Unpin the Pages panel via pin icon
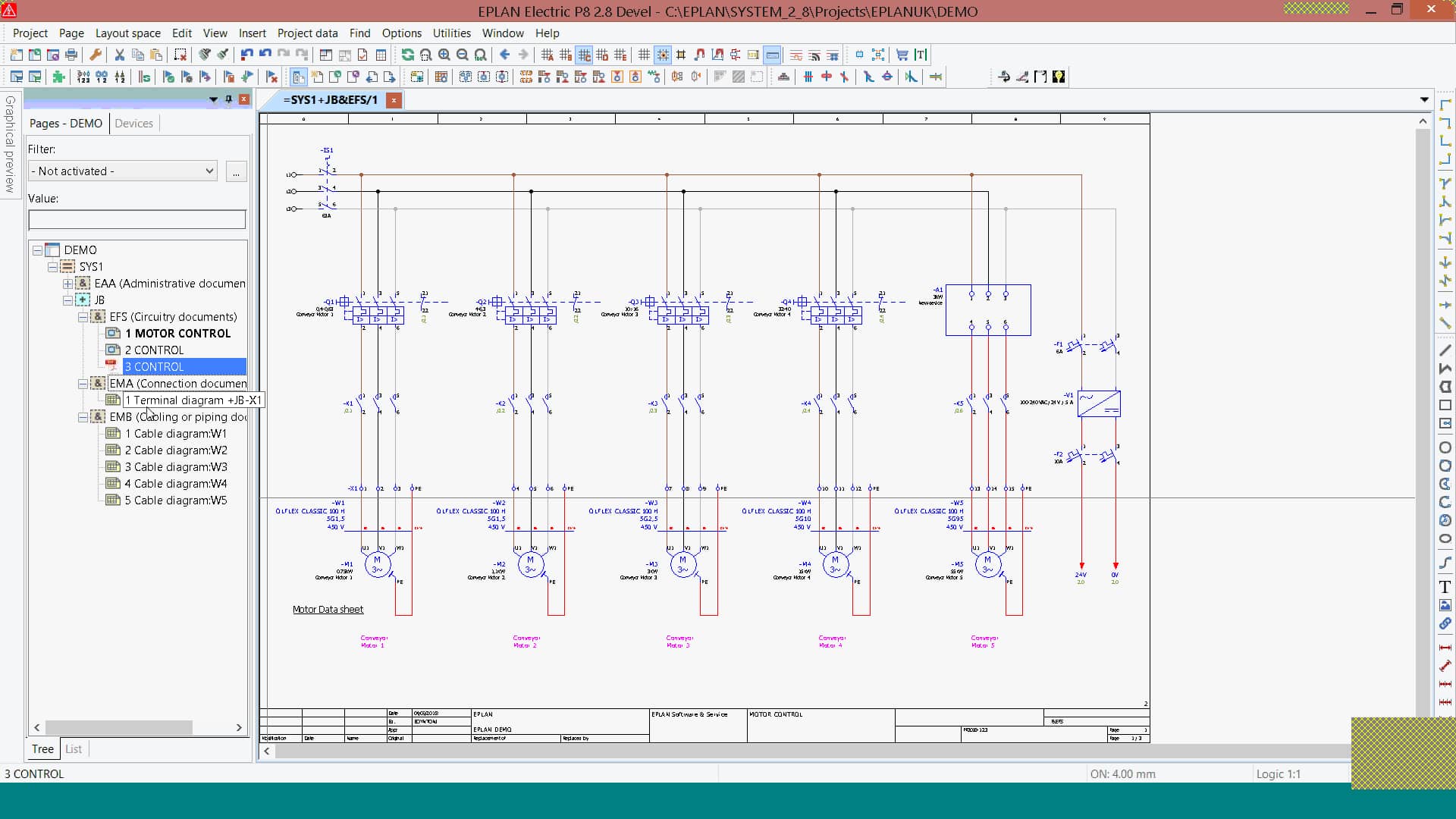The height and width of the screenshot is (819, 1456). click(x=228, y=99)
